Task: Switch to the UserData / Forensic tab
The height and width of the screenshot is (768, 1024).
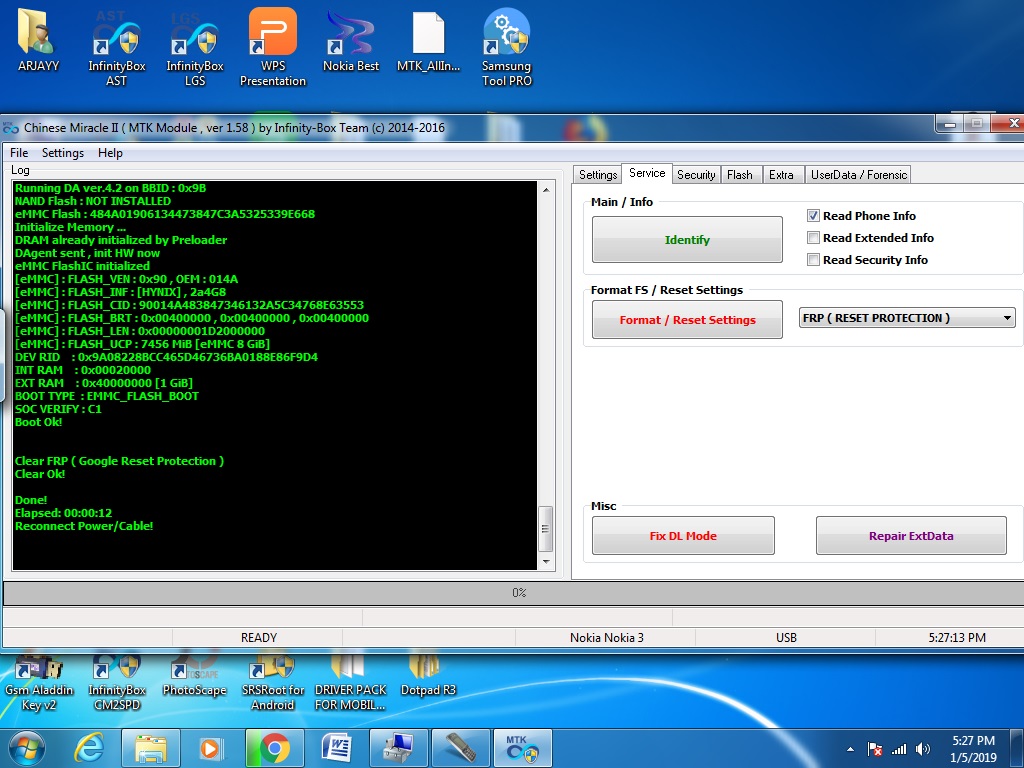Action: tap(859, 174)
